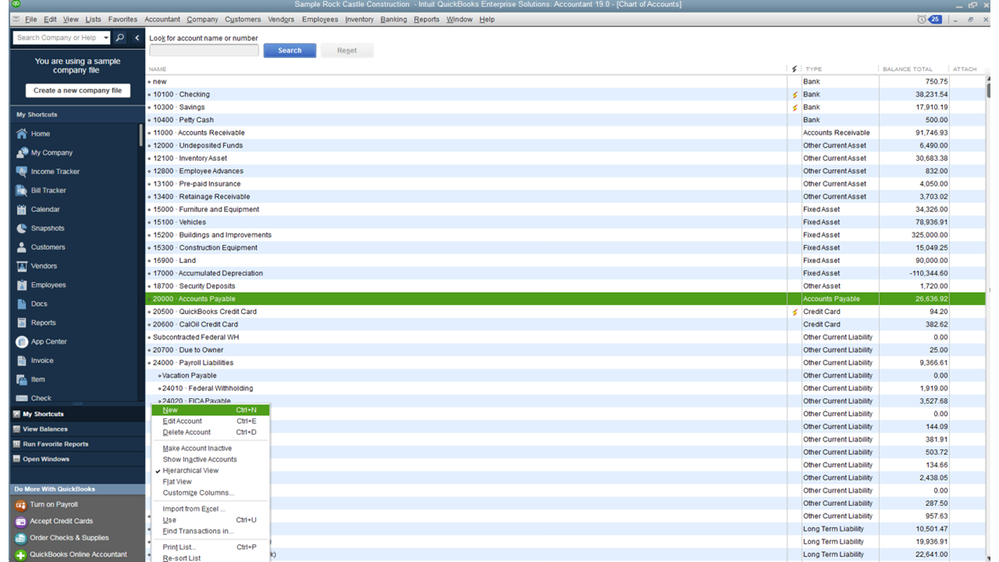Image resolution: width=999 pixels, height=562 pixels.
Task: Open Vendors shortcut icon
Action: (x=22, y=266)
